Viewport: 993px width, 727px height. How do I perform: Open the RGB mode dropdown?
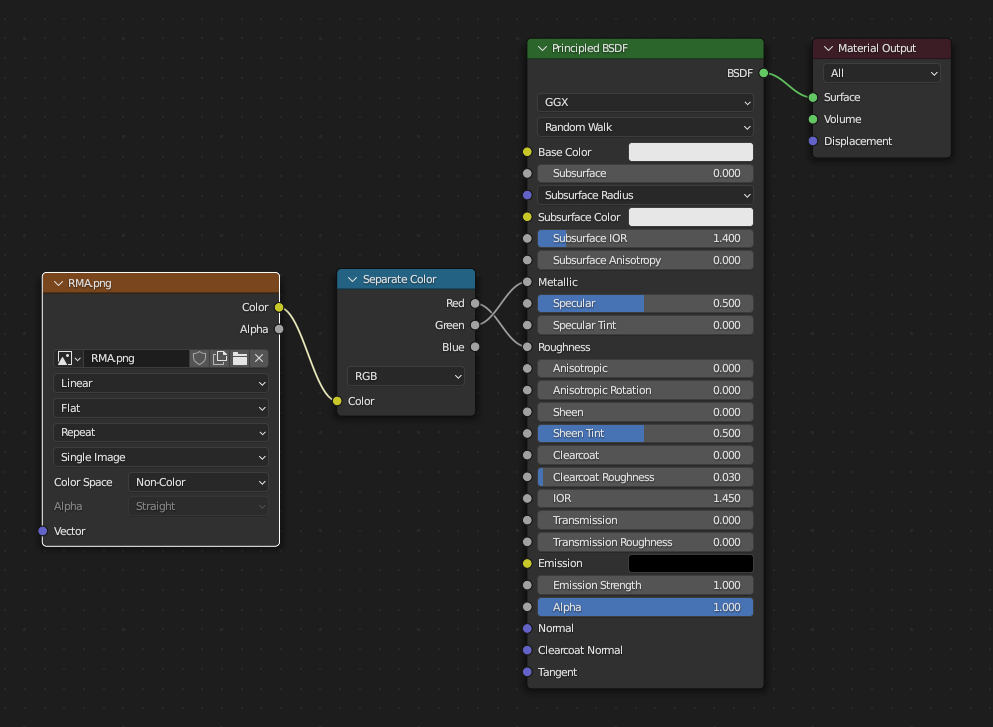[406, 376]
